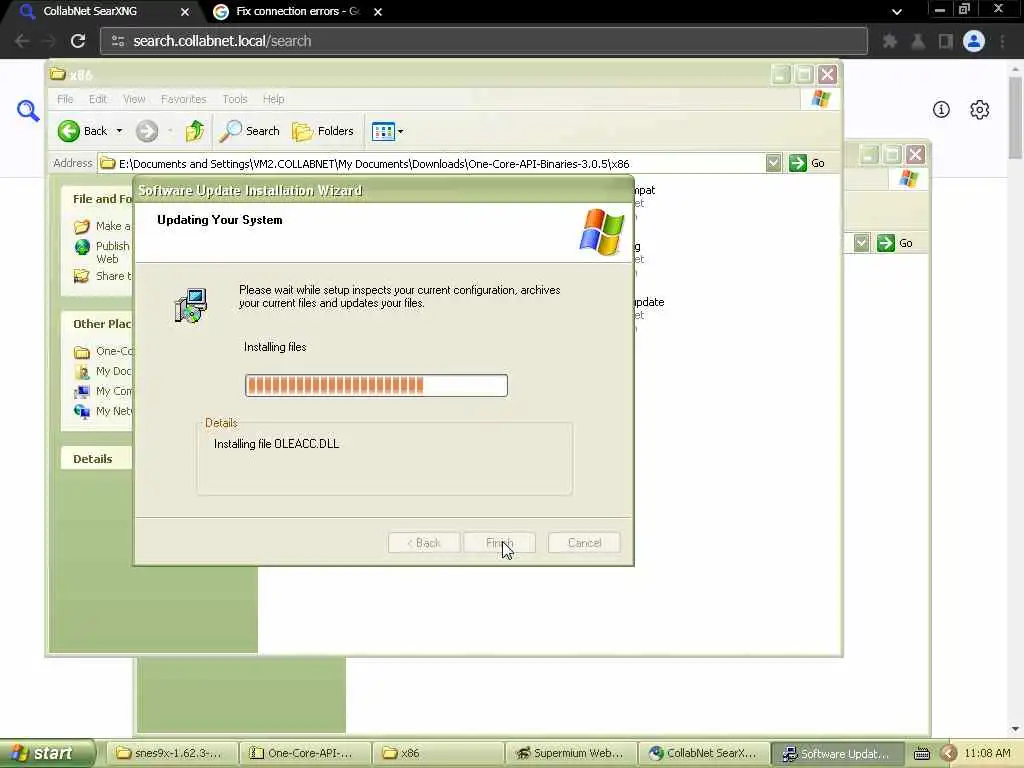Open the address dropdown in rear Explorer window
1024x768 pixels.
(x=861, y=243)
